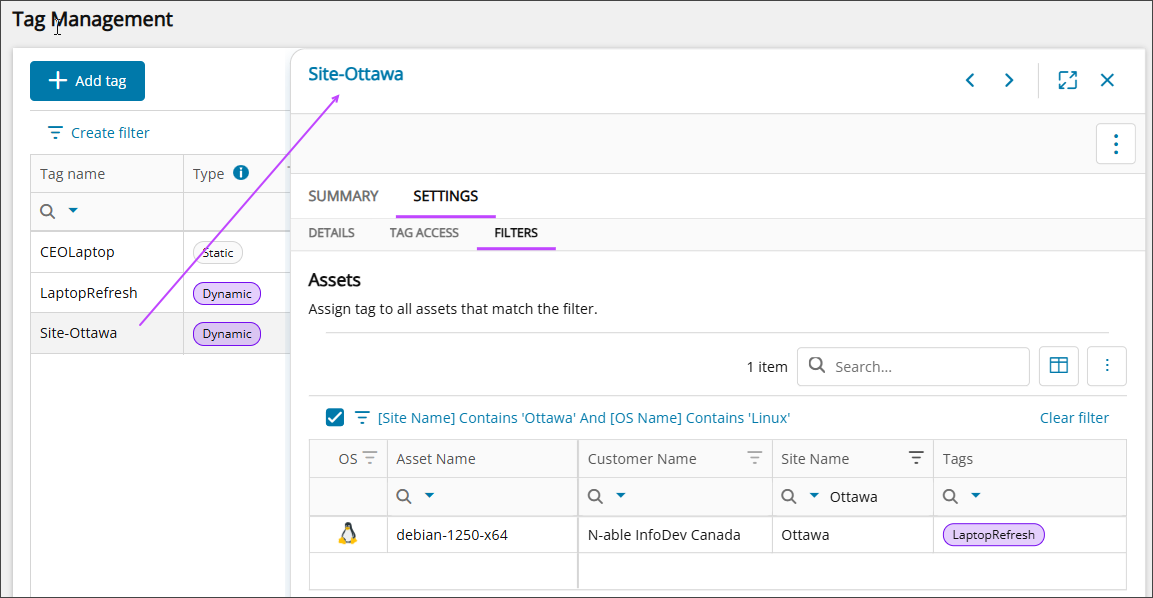Click the Clear filter link
Image resolution: width=1153 pixels, height=598 pixels.
click(x=1074, y=418)
